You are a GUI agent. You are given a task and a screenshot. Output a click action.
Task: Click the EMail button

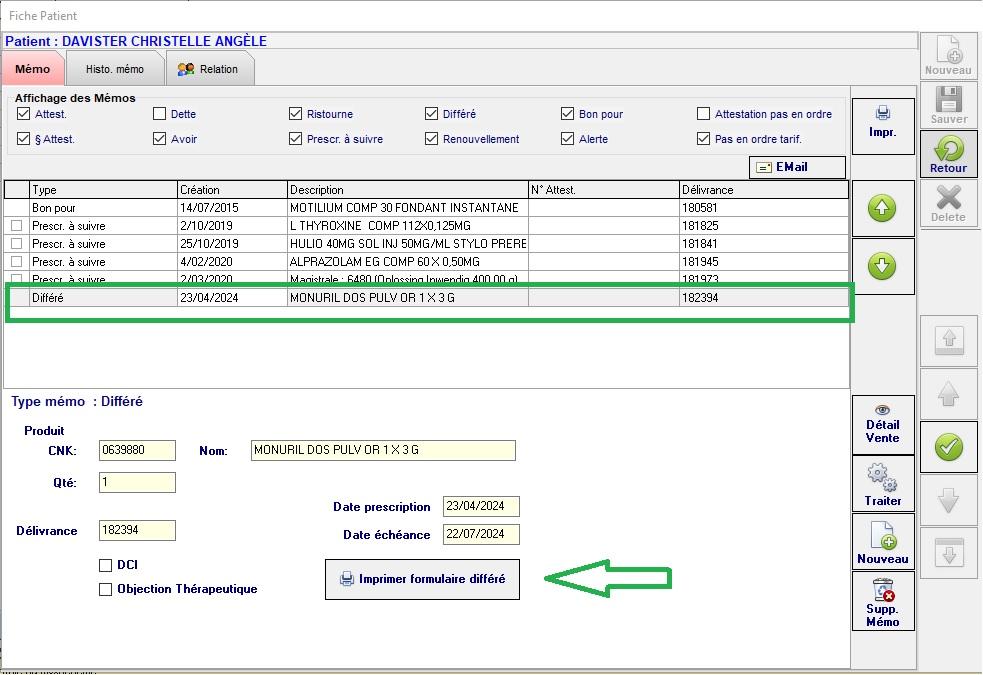[x=797, y=167]
